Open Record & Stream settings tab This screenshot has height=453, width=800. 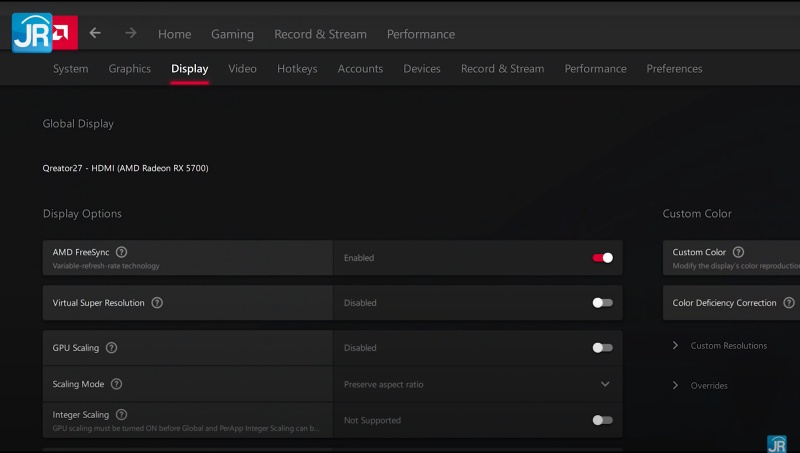tap(503, 68)
